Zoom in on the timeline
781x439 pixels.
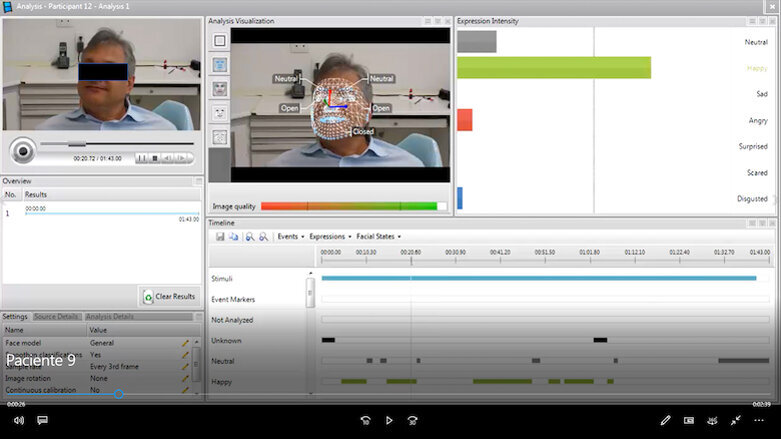click(x=250, y=236)
